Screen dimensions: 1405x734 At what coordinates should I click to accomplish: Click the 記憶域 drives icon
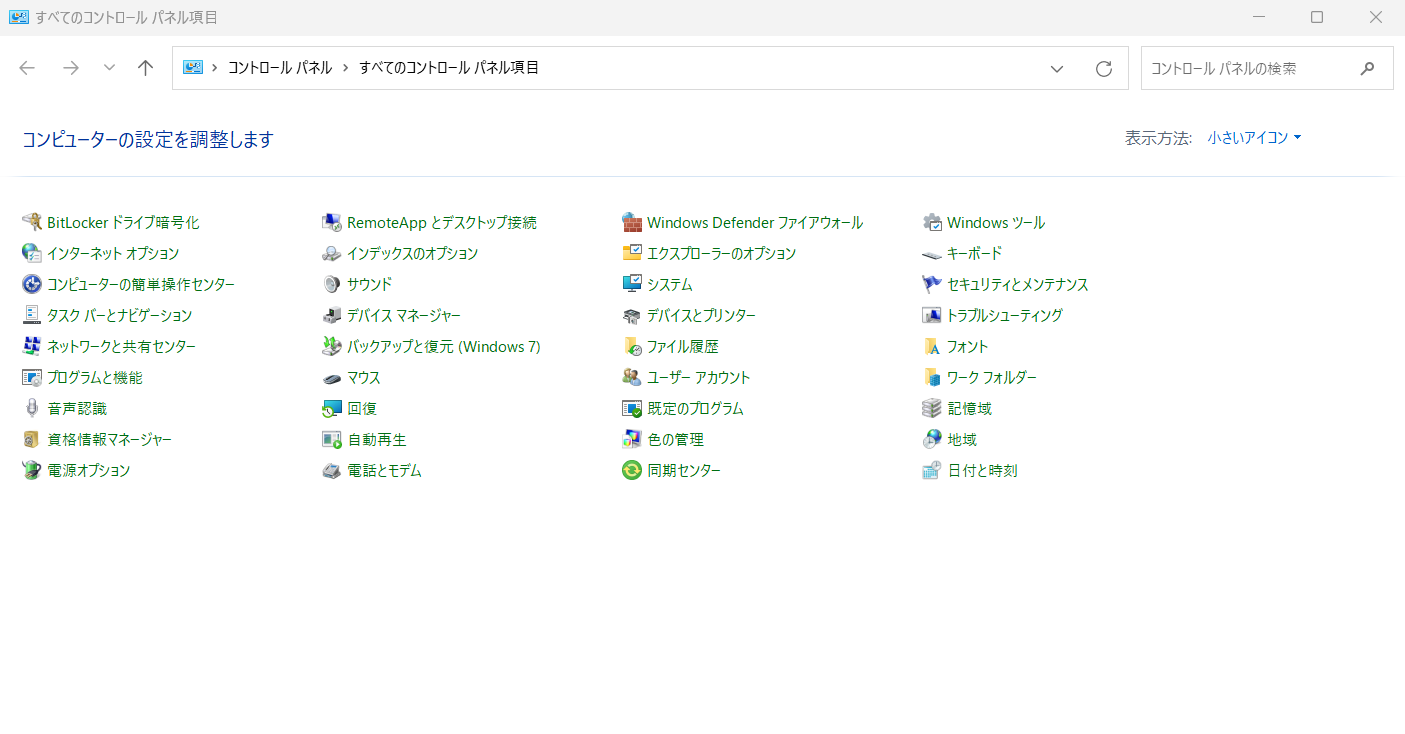point(932,408)
